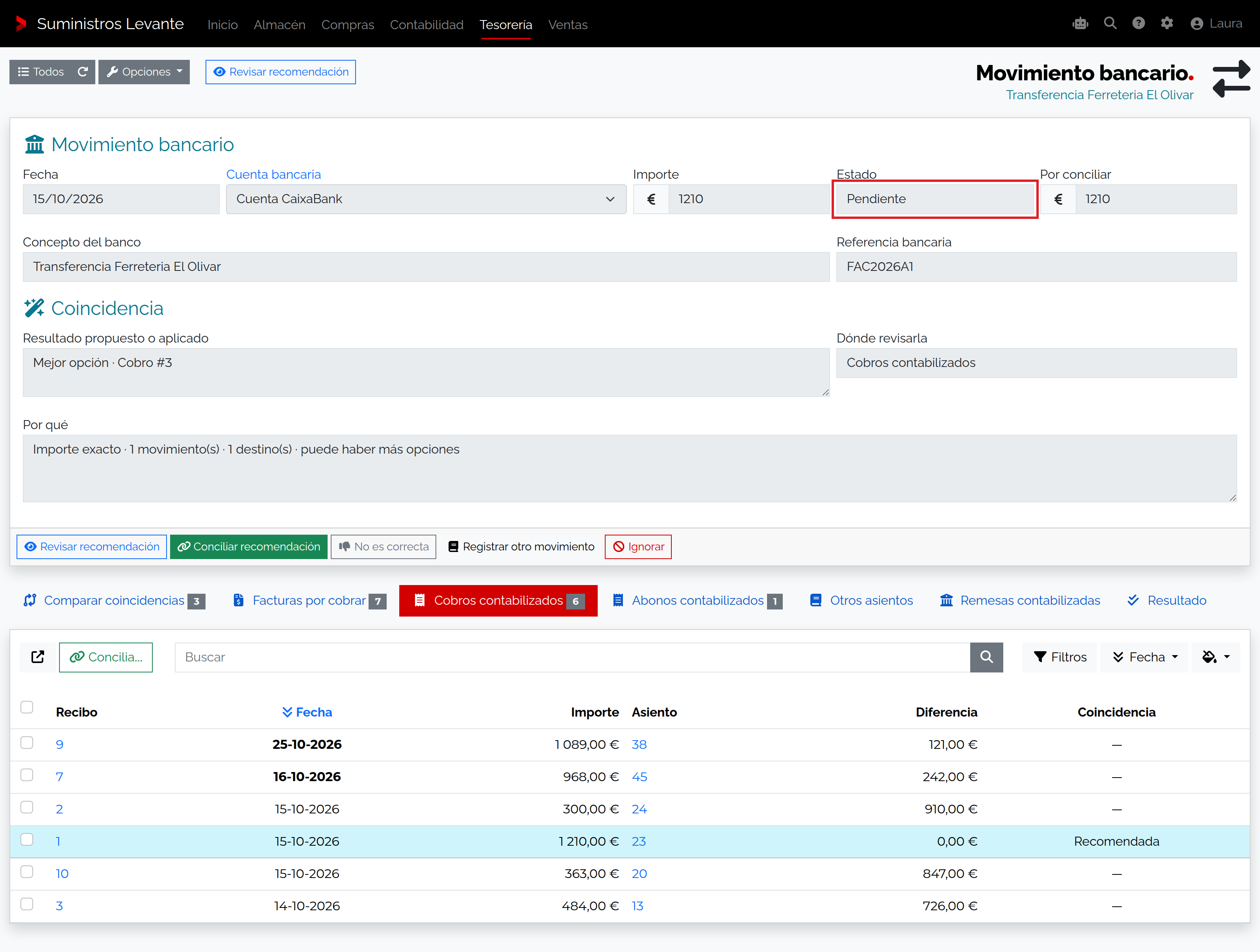This screenshot has height=952, width=1260.
Task: Check the box for Recibo 2 row
Action: point(27,807)
